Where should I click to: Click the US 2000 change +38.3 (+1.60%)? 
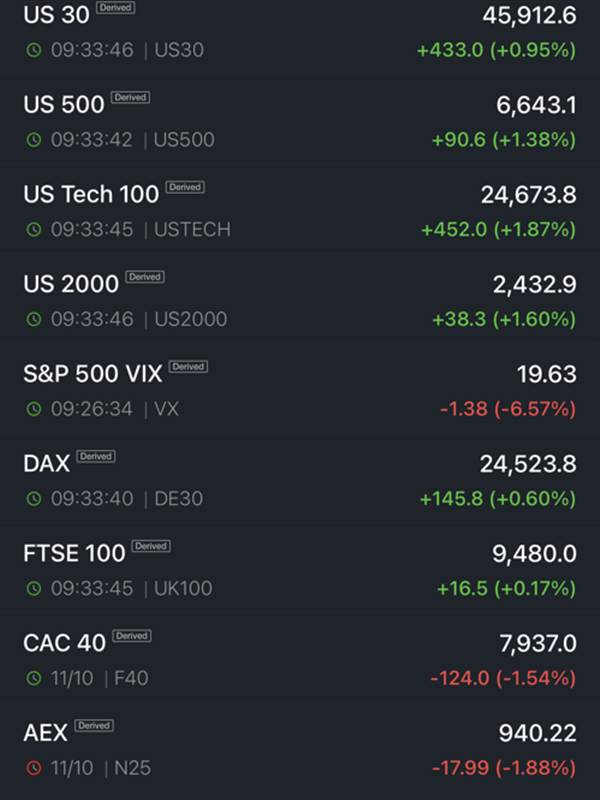click(503, 320)
